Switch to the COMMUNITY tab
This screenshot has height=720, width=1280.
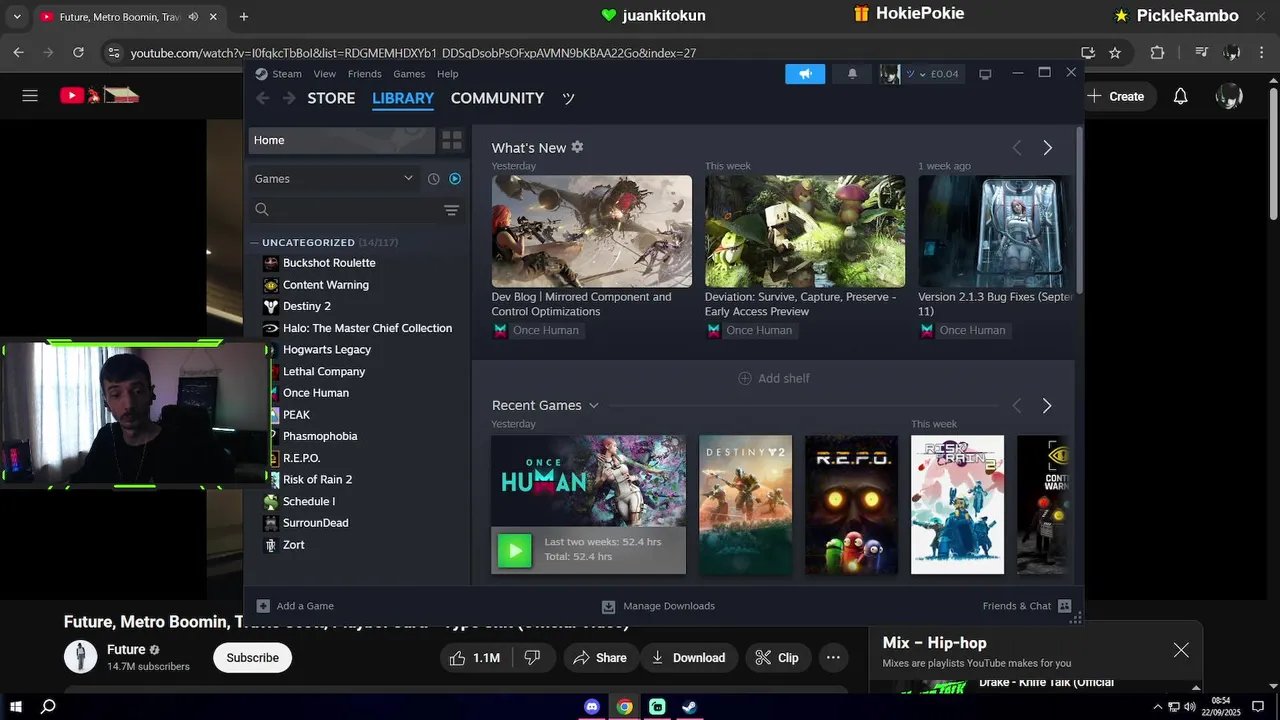(497, 98)
